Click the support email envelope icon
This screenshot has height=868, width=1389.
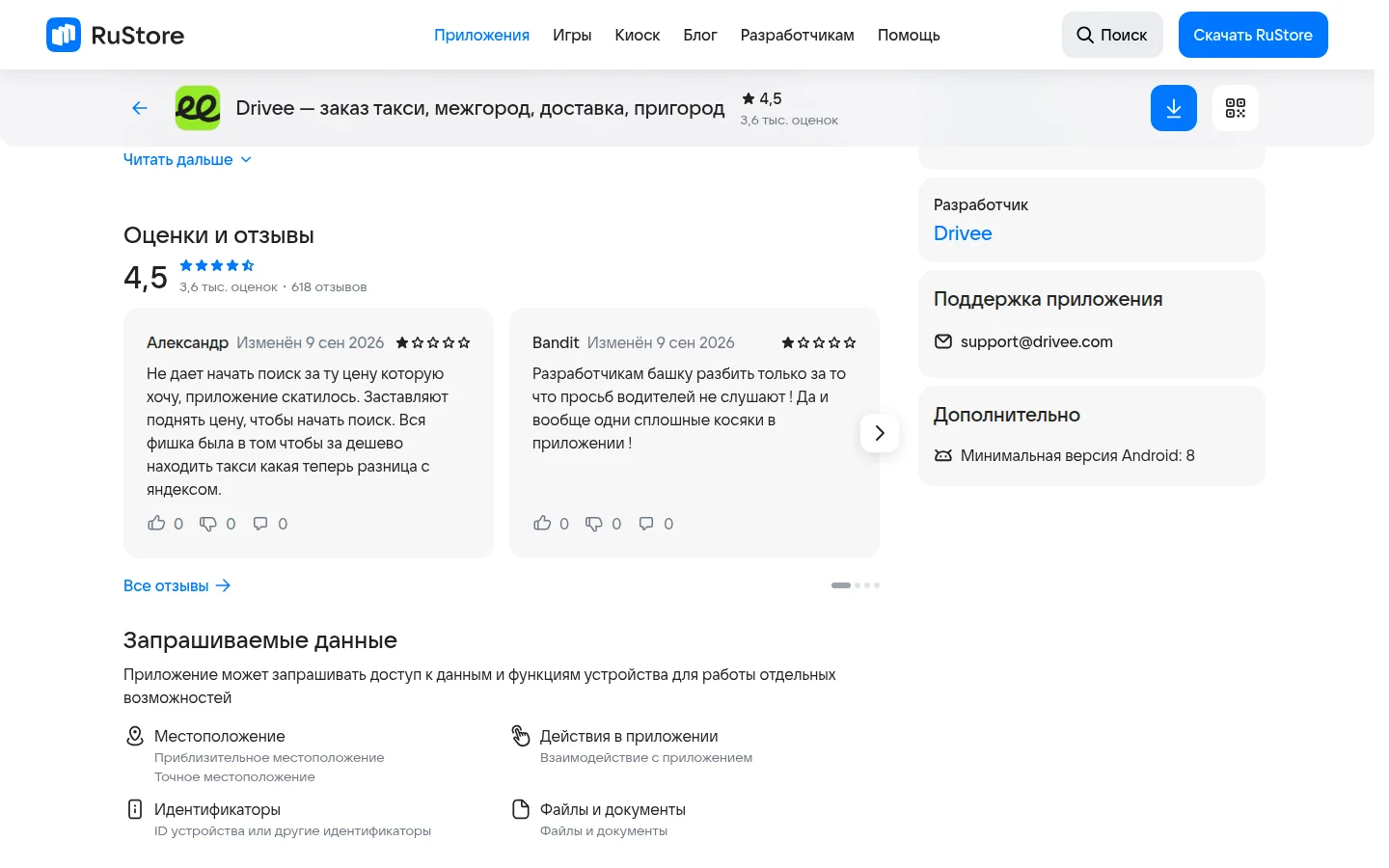[943, 341]
